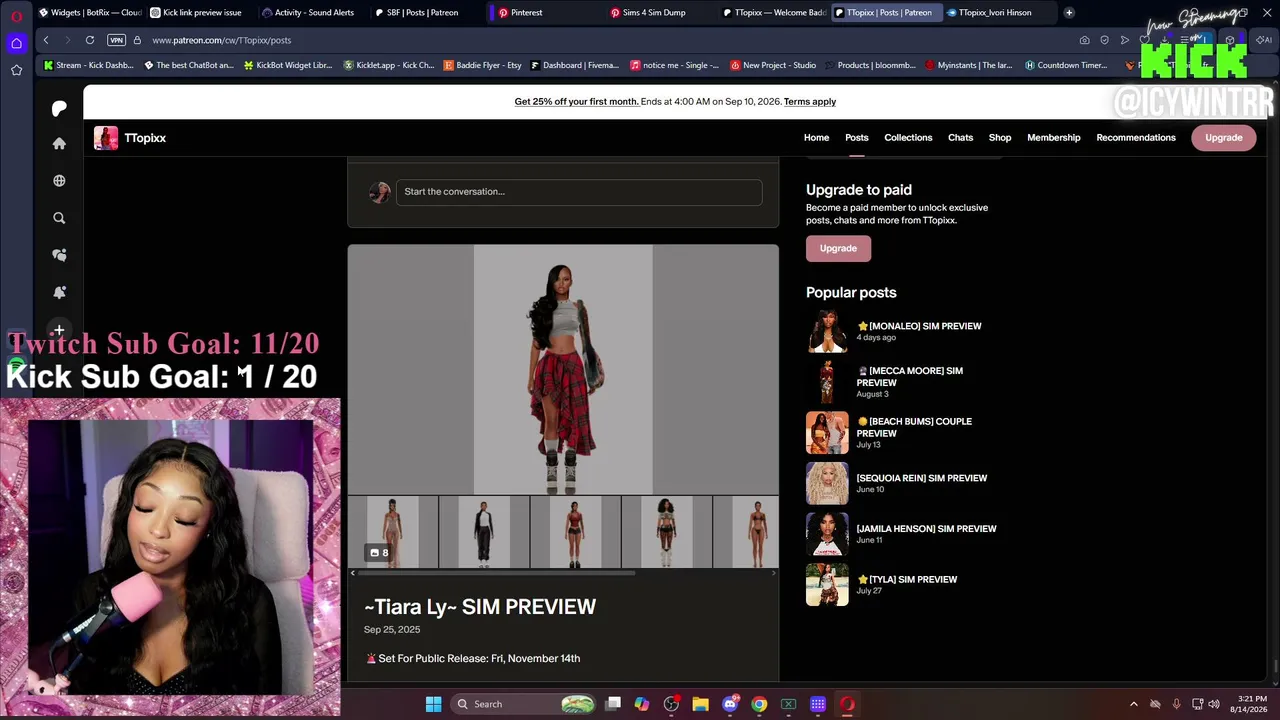Viewport: 1280px width, 720px height.
Task: Show hidden system tray icons
Action: point(1134,704)
